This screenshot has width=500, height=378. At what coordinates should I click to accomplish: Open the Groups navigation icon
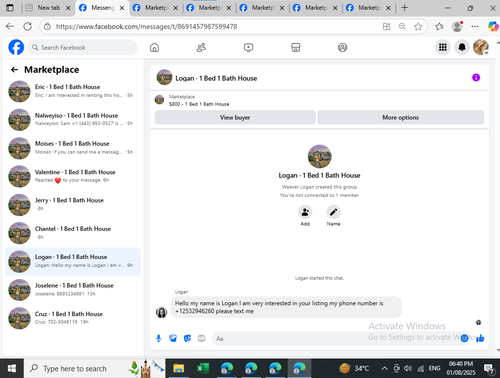(343, 48)
